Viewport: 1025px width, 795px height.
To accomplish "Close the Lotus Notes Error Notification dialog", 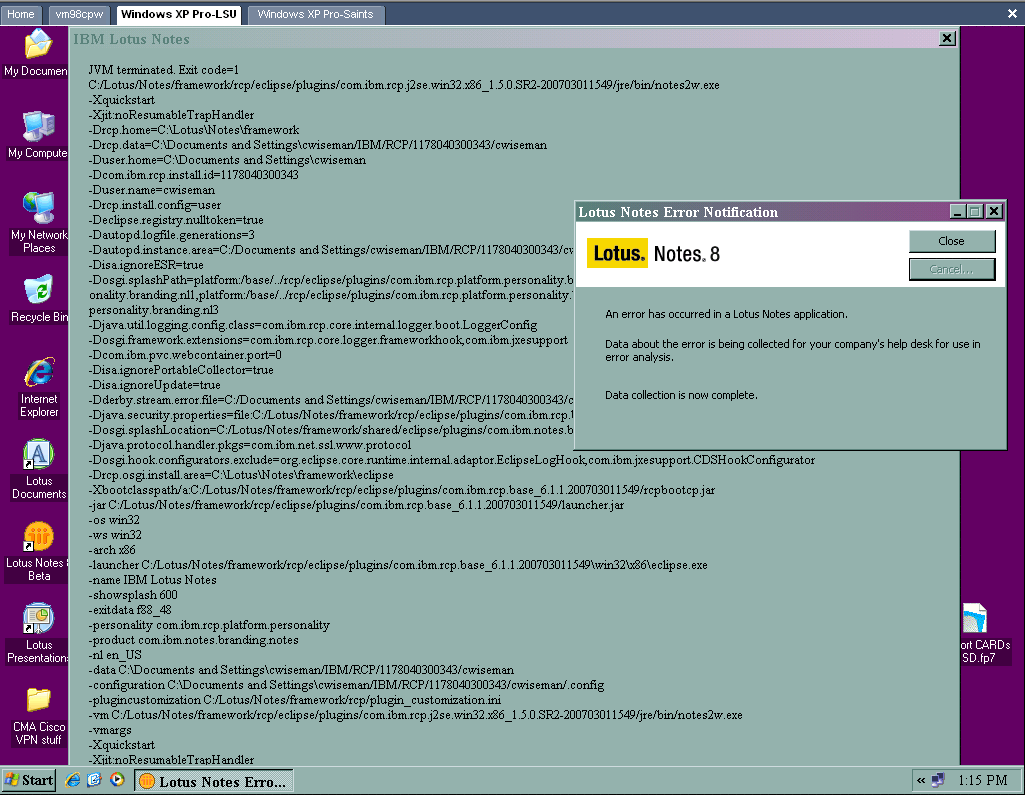I will [994, 211].
